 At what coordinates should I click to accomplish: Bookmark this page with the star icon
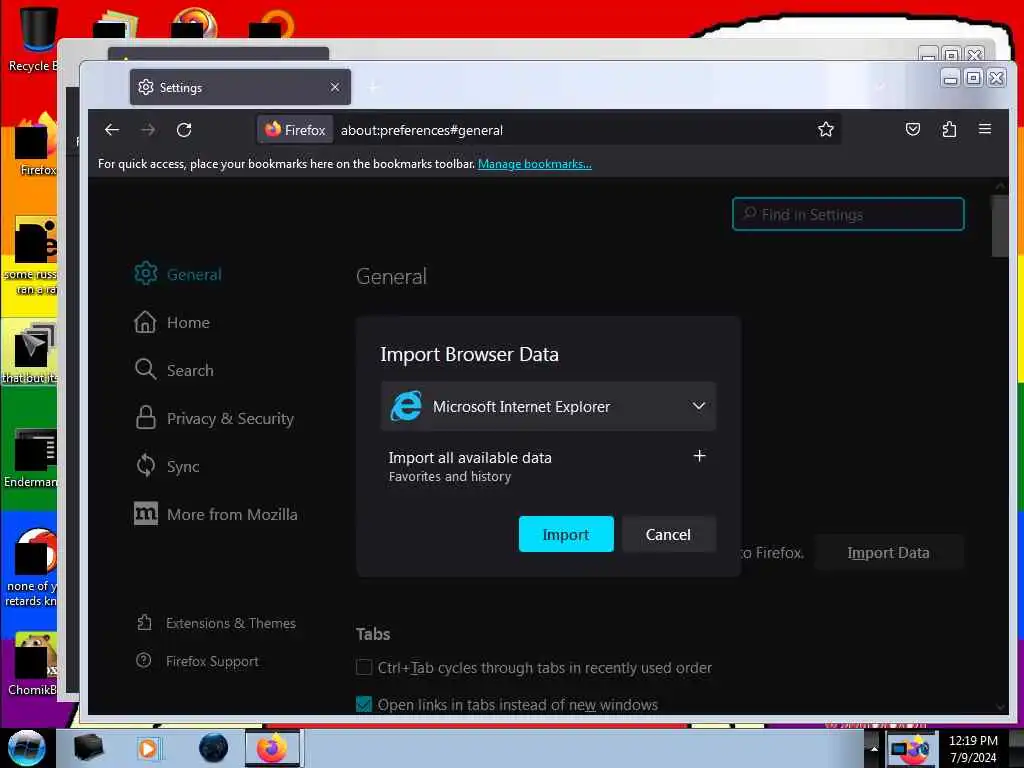(x=825, y=129)
